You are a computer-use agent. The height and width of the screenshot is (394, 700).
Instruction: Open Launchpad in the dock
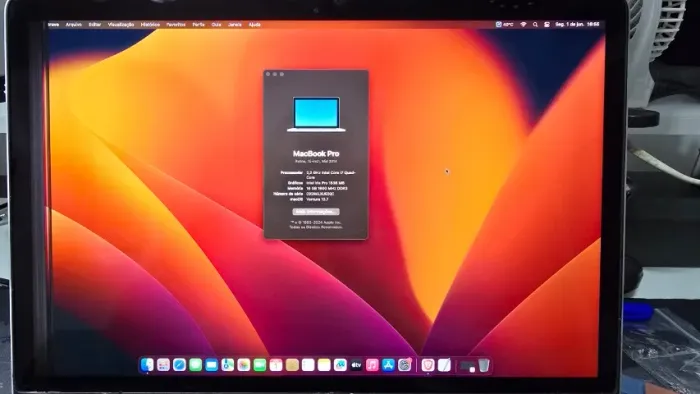point(163,365)
